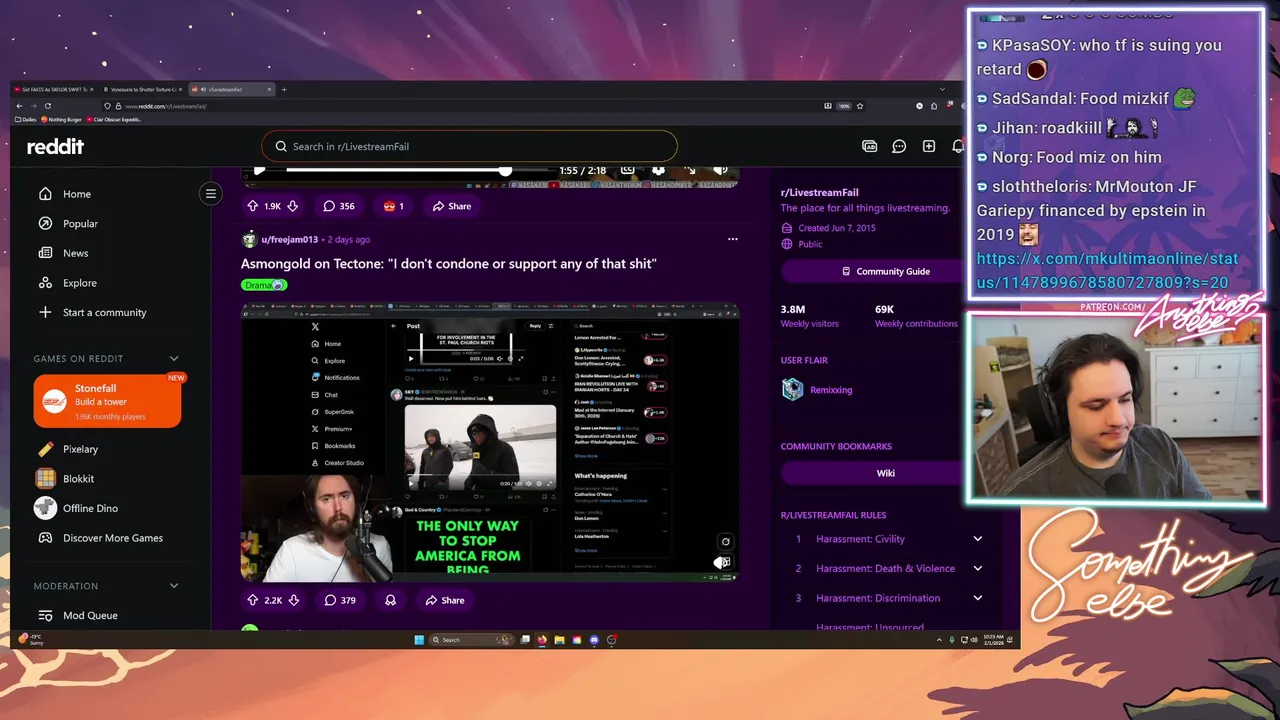Toggle mute on the upper video player
The width and height of the screenshot is (1280, 720).
tap(720, 170)
